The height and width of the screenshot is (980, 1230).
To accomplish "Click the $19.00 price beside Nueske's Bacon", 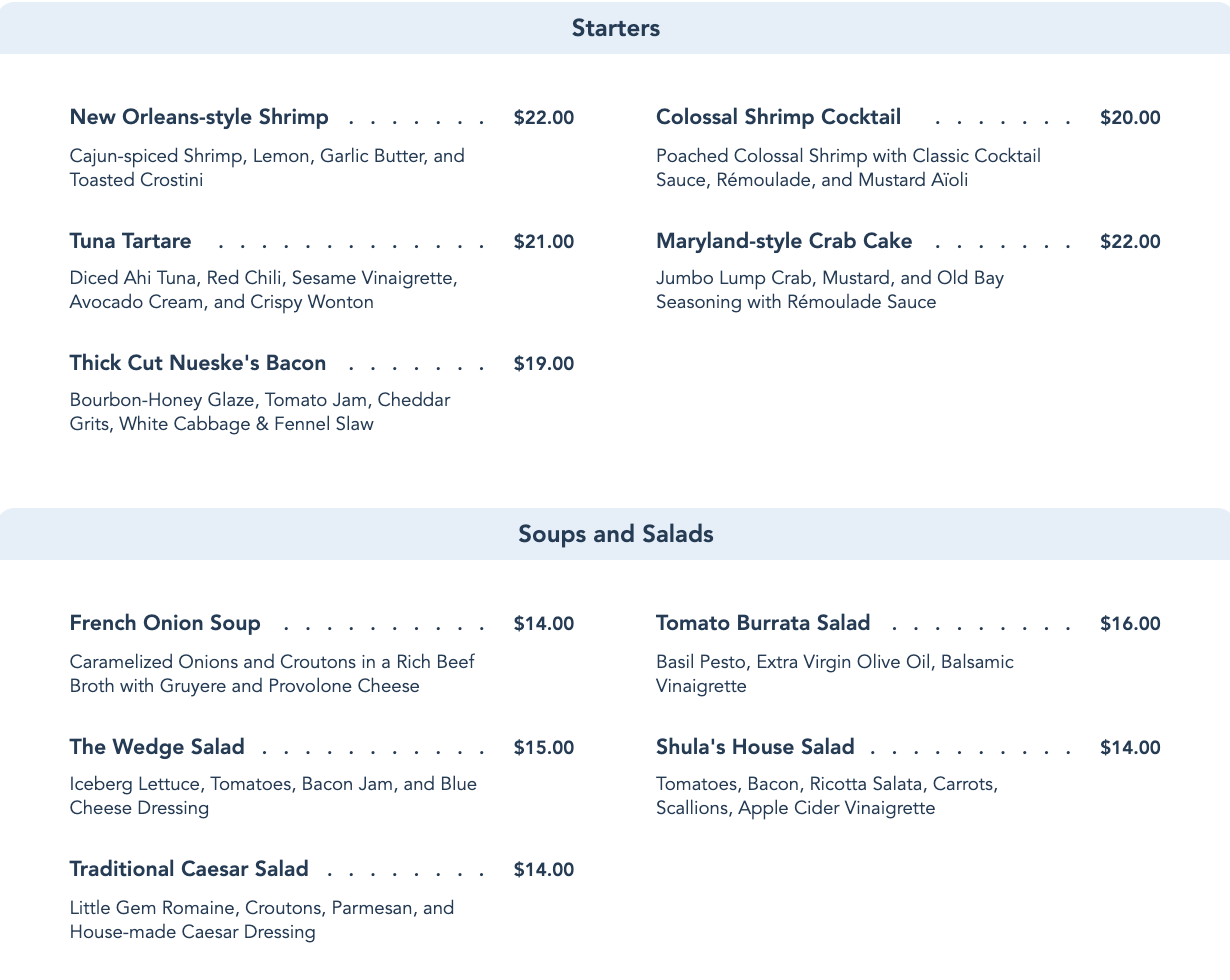I will [544, 364].
